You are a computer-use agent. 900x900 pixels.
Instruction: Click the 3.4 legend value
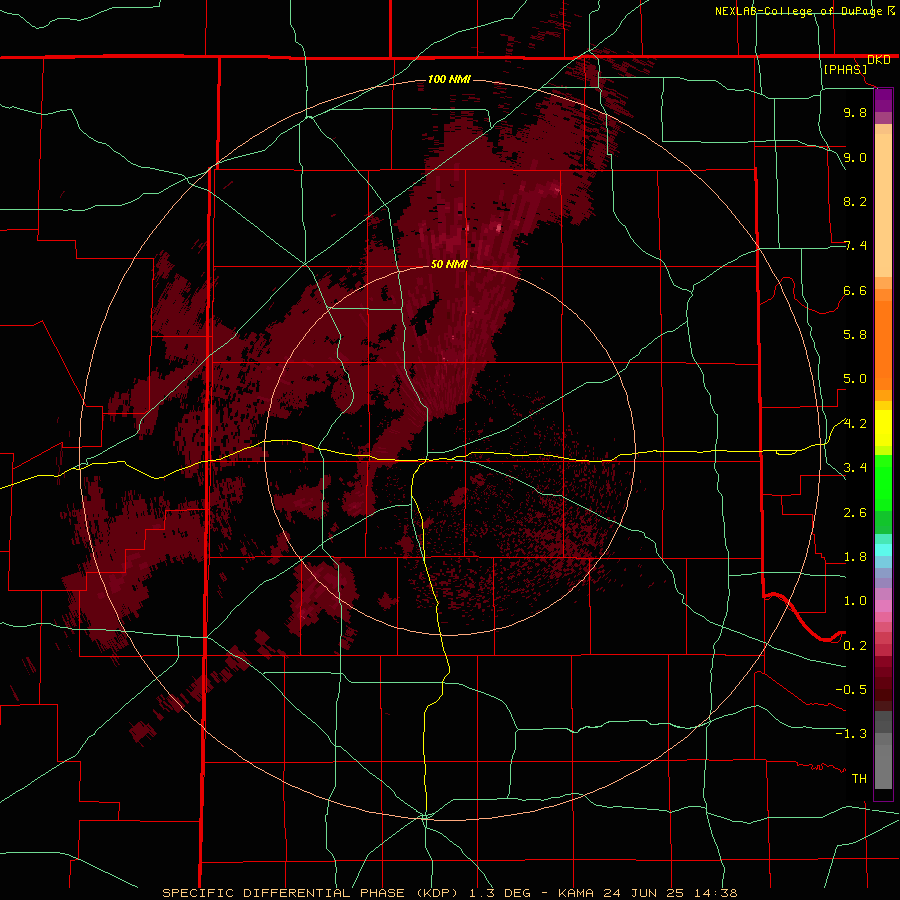click(x=855, y=468)
